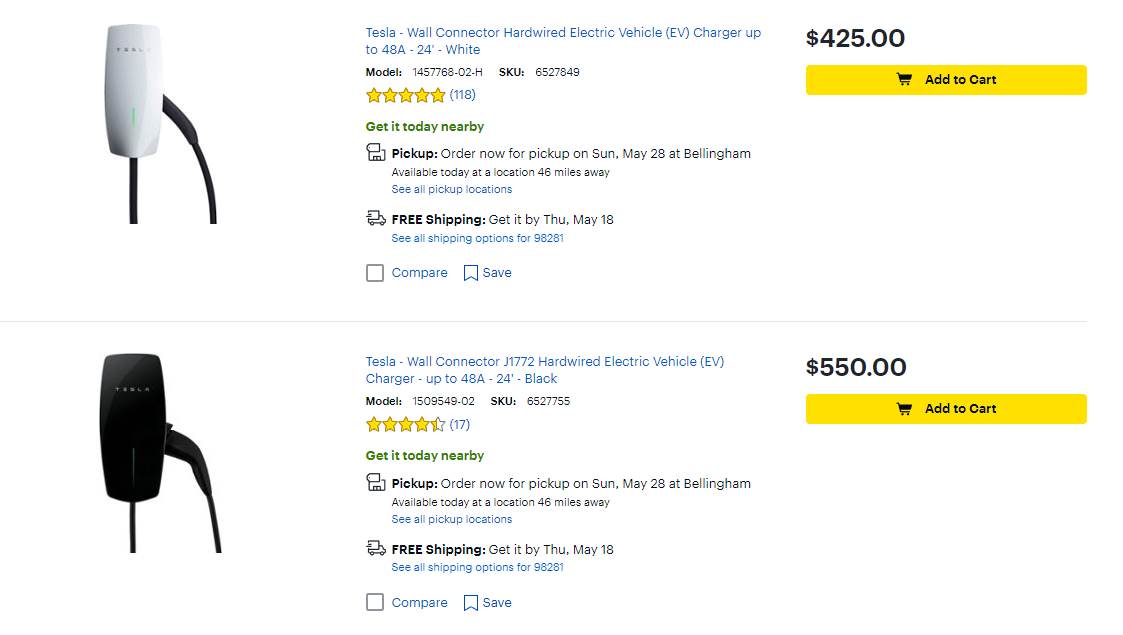Click the store pickup icon for the white charger

(376, 152)
